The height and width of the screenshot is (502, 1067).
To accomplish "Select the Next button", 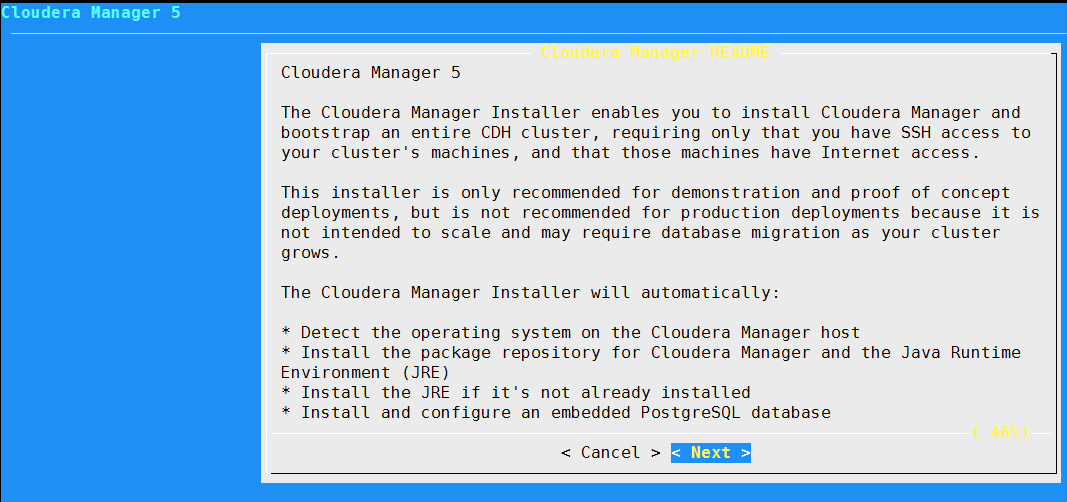I will [711, 453].
